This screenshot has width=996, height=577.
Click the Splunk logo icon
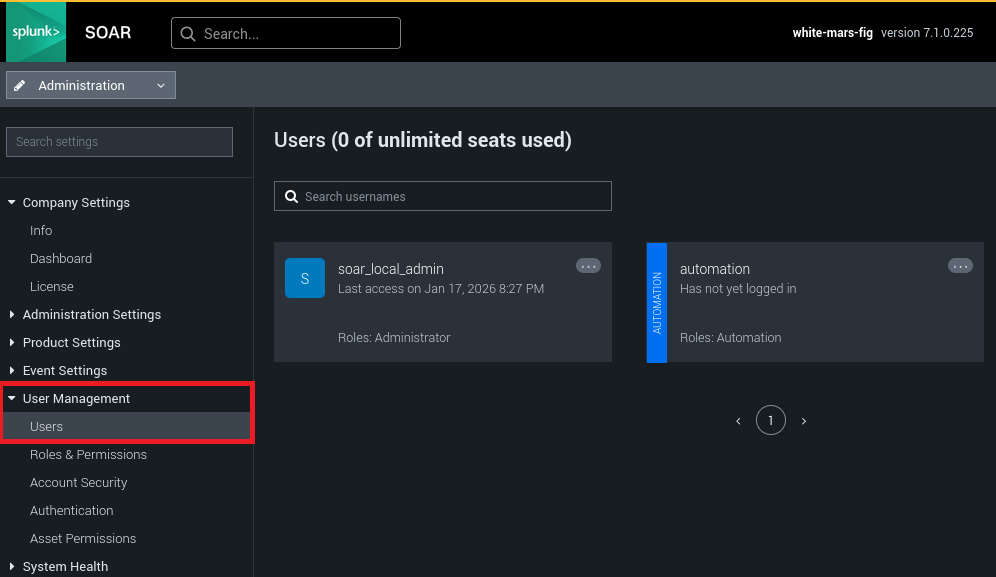pyautogui.click(x=36, y=32)
